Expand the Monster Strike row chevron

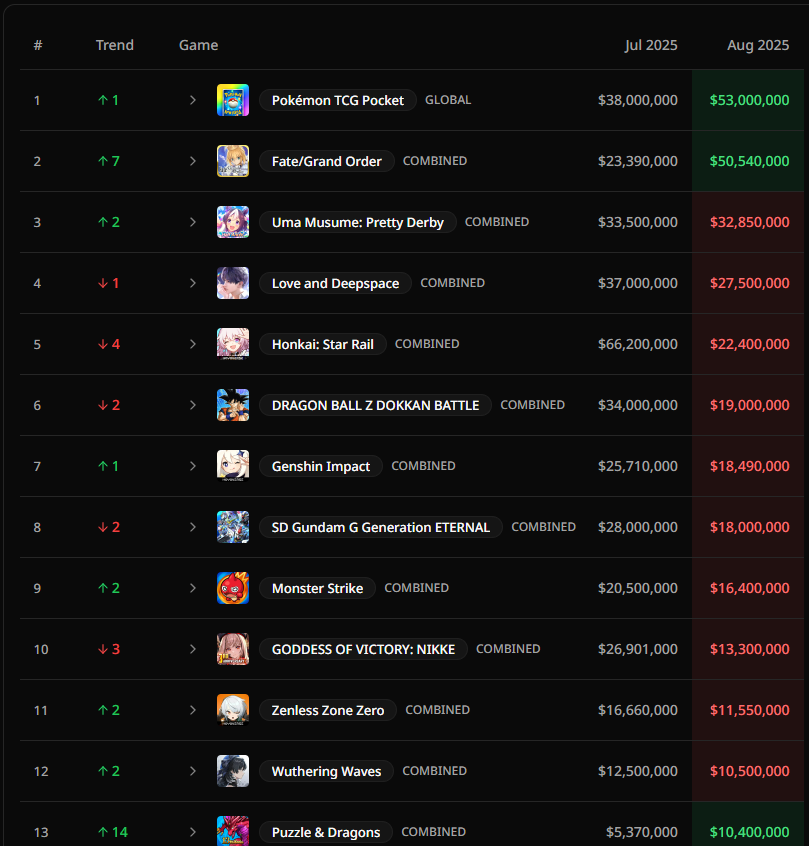pos(193,588)
